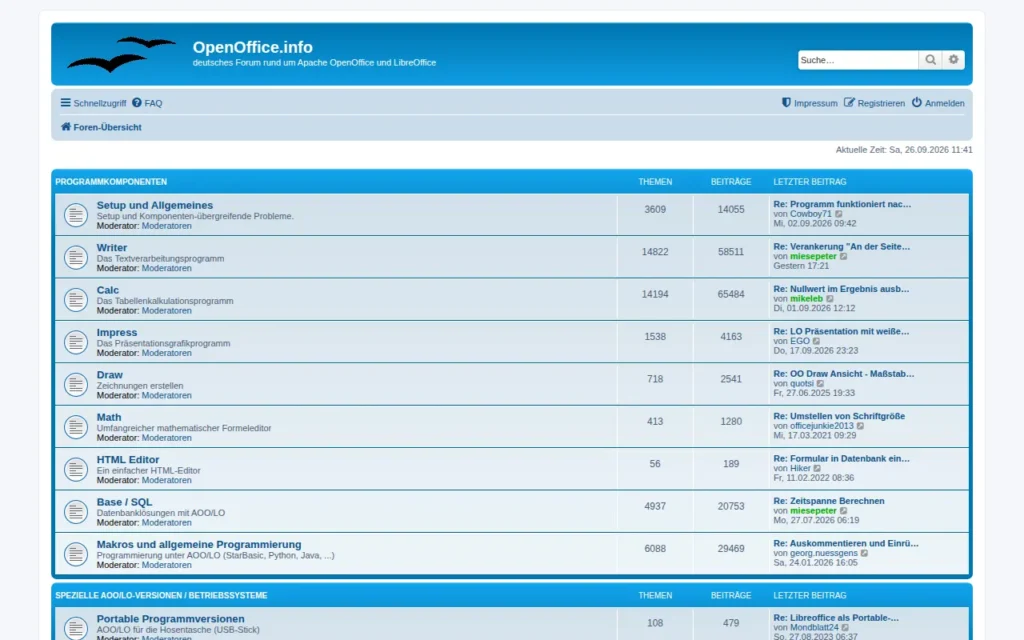Click Moderatoren link in the Calc row
Screen dimensions: 1024x640
167,311
